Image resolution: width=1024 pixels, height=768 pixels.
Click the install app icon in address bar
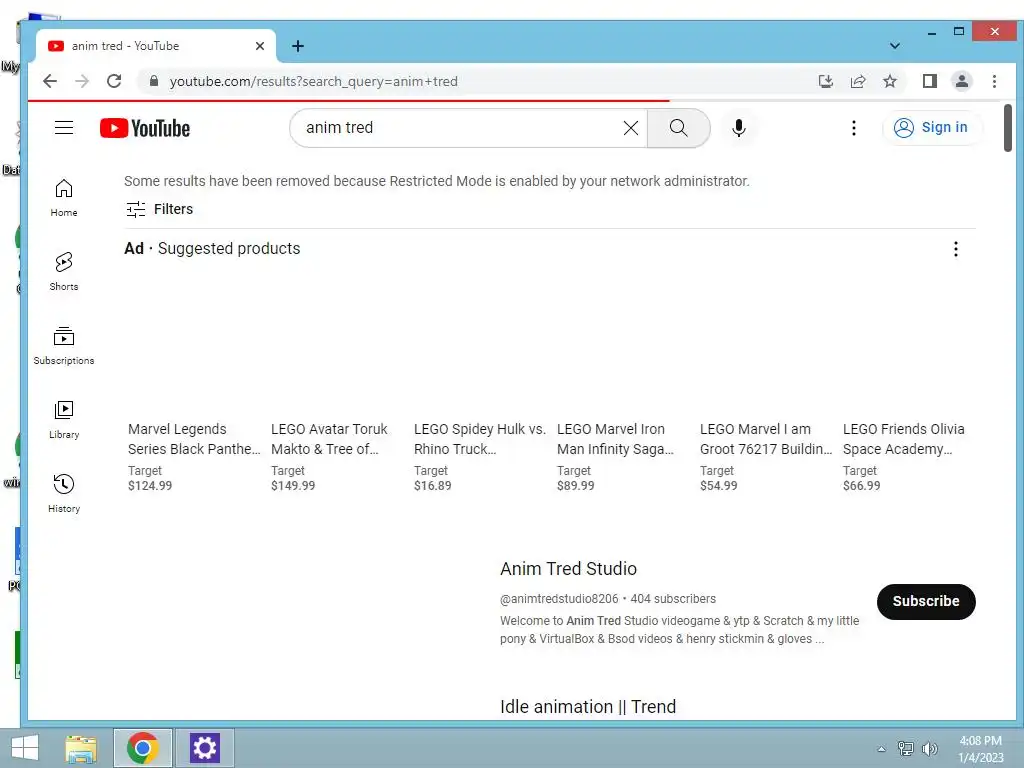click(825, 81)
